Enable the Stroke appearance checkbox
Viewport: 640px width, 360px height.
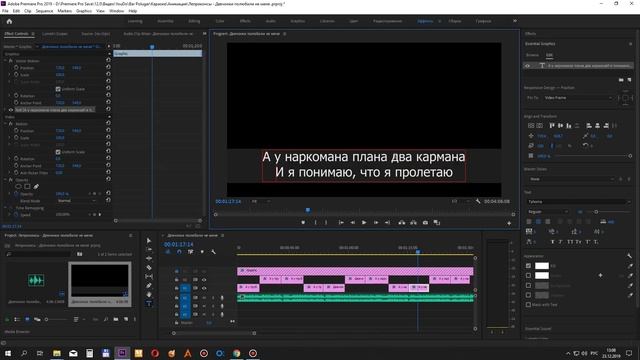coord(528,276)
